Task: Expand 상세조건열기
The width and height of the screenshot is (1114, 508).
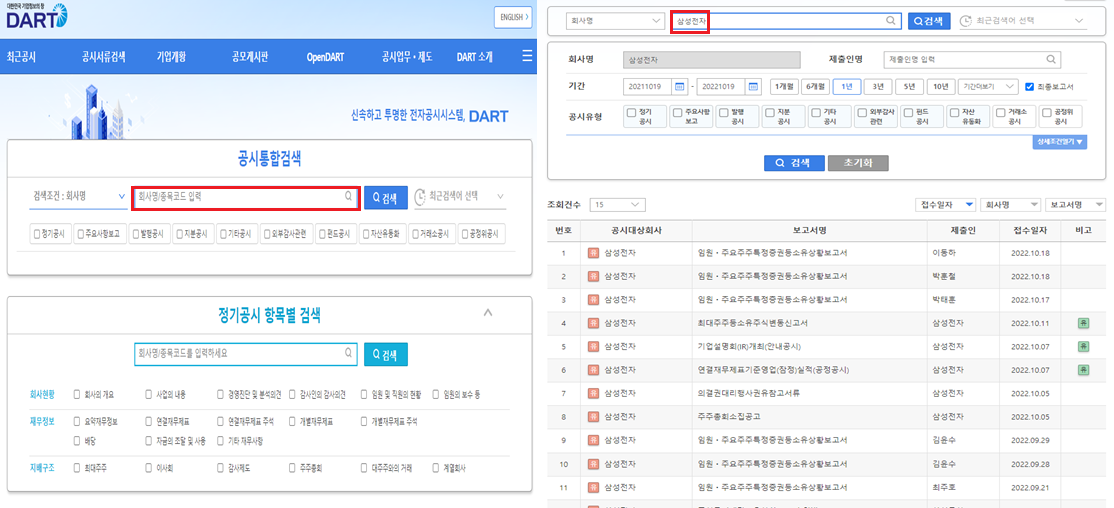Action: 1061,142
